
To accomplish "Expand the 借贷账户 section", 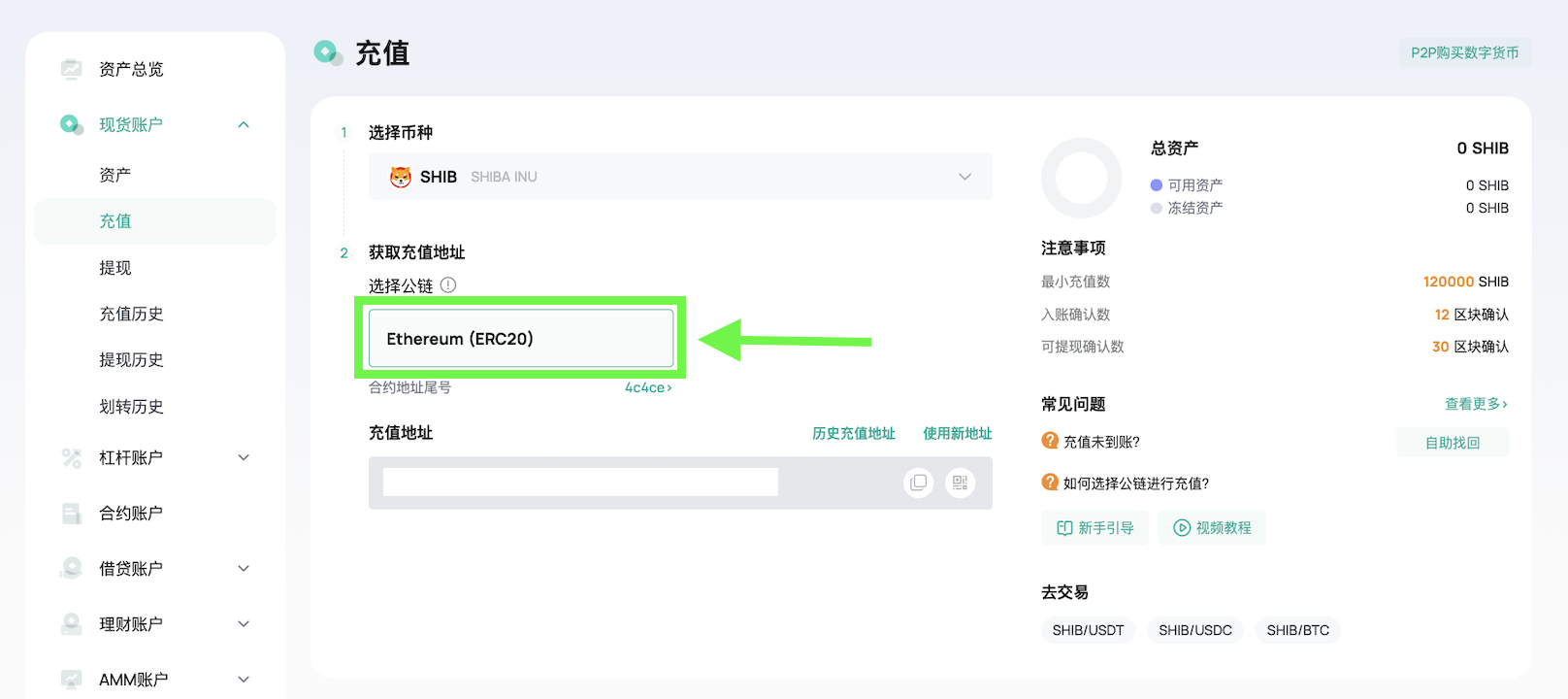I will pos(244,568).
